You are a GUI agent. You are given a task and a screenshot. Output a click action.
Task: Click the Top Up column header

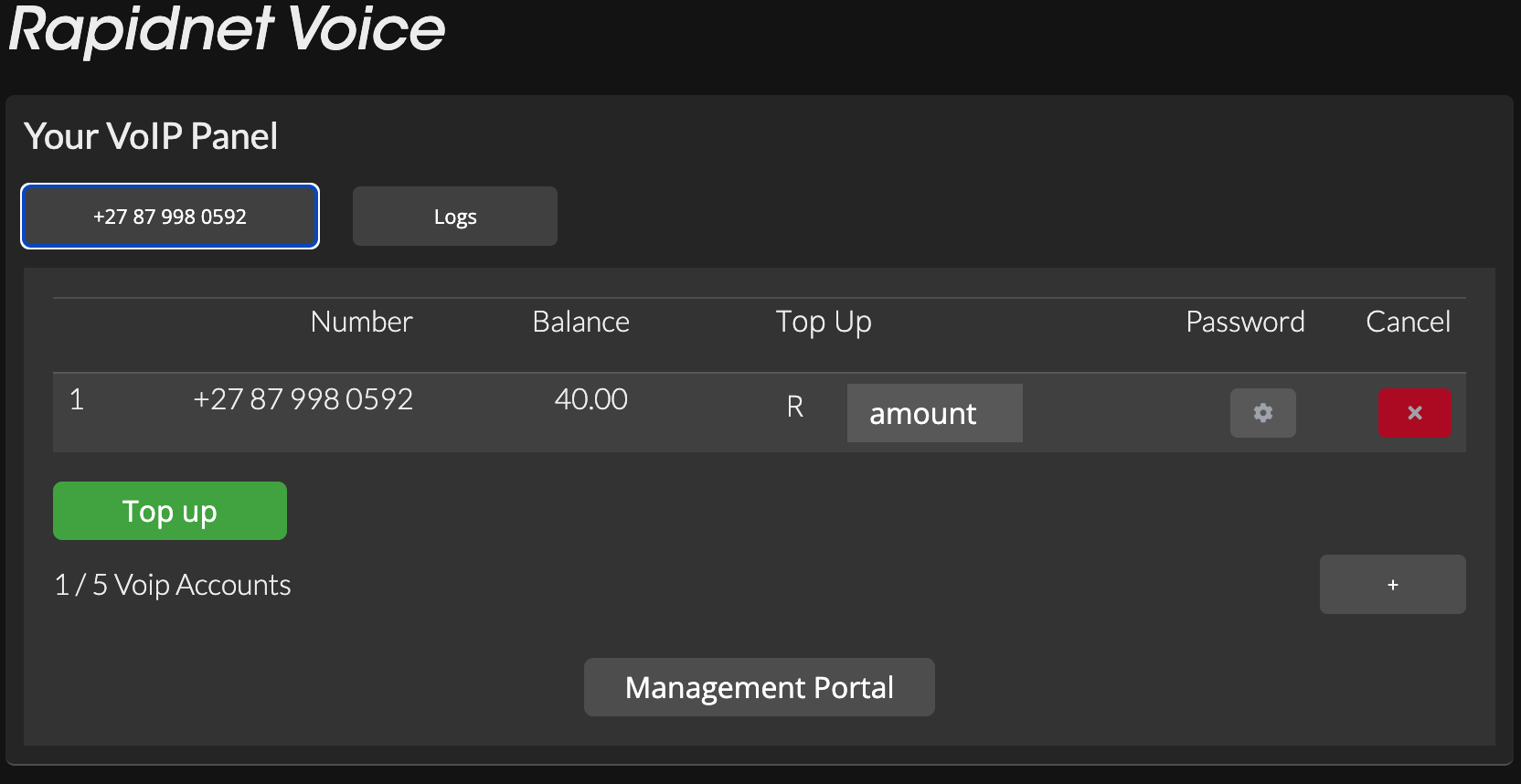824,322
